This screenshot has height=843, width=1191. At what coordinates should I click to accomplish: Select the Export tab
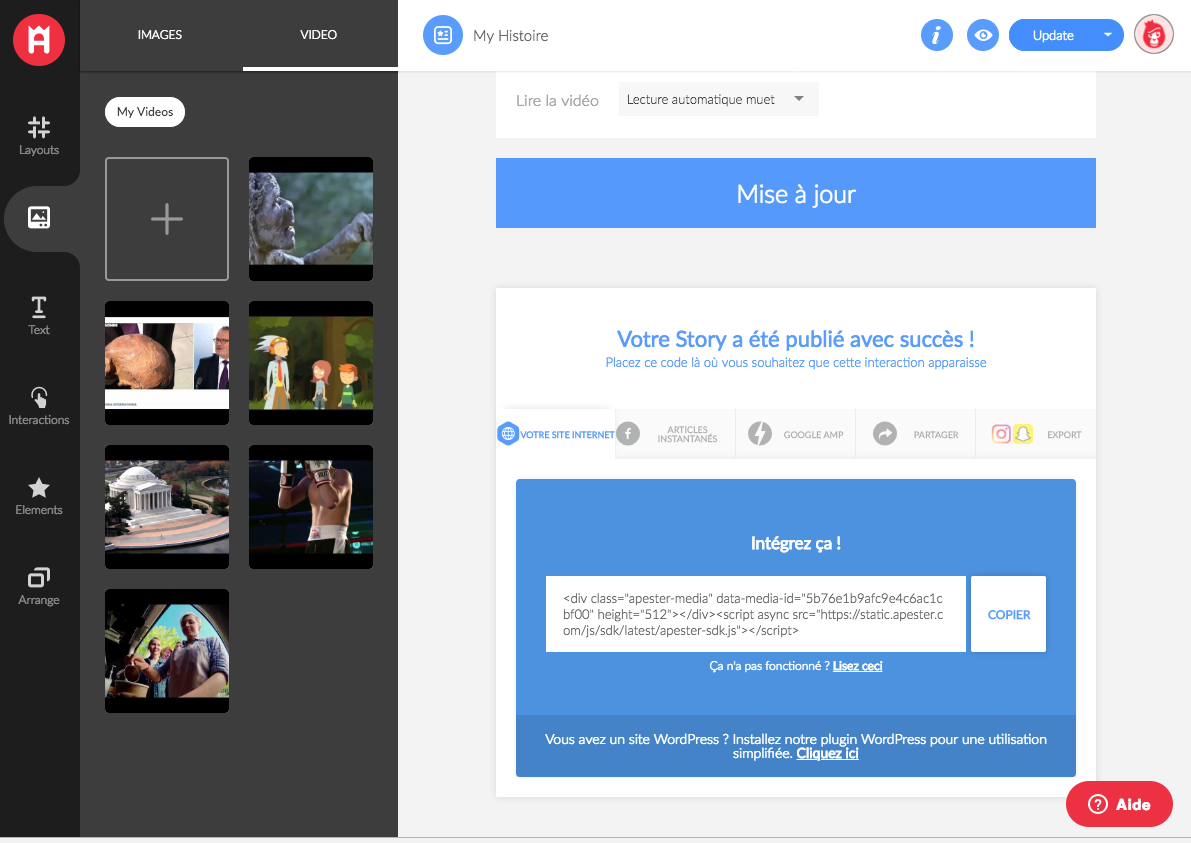[x=1036, y=434]
